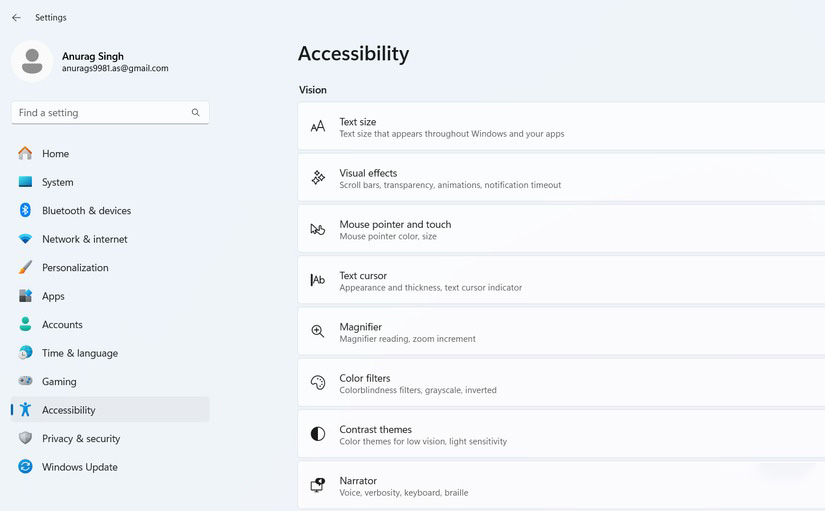Click the Text size AA icon
The height and width of the screenshot is (511, 825).
click(318, 126)
